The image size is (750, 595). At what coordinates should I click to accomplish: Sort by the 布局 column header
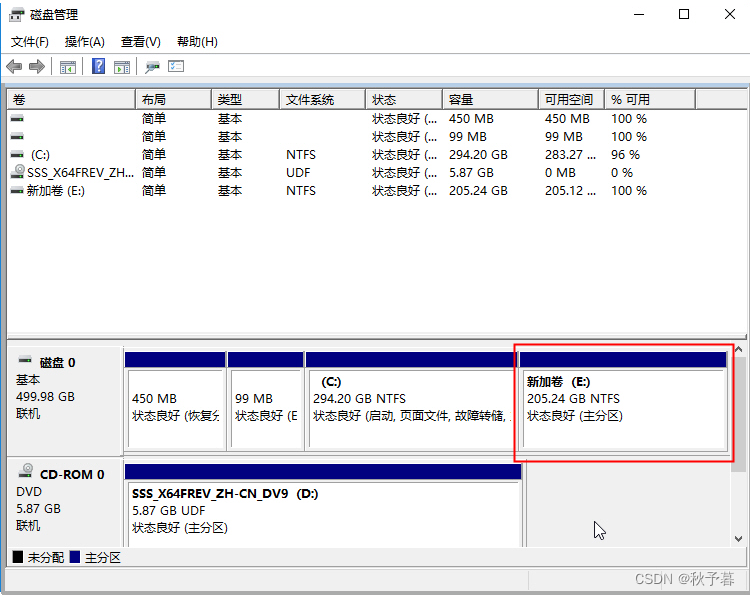tap(174, 99)
